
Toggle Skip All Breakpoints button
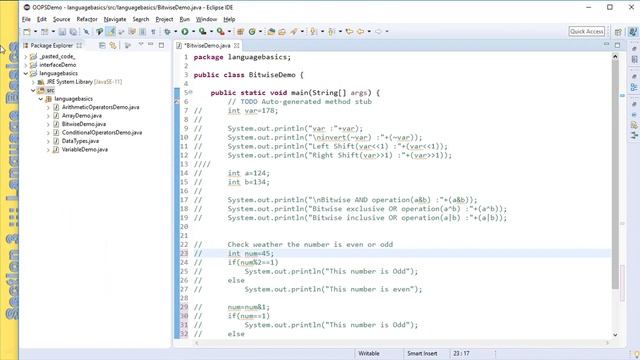click(x=87, y=31)
